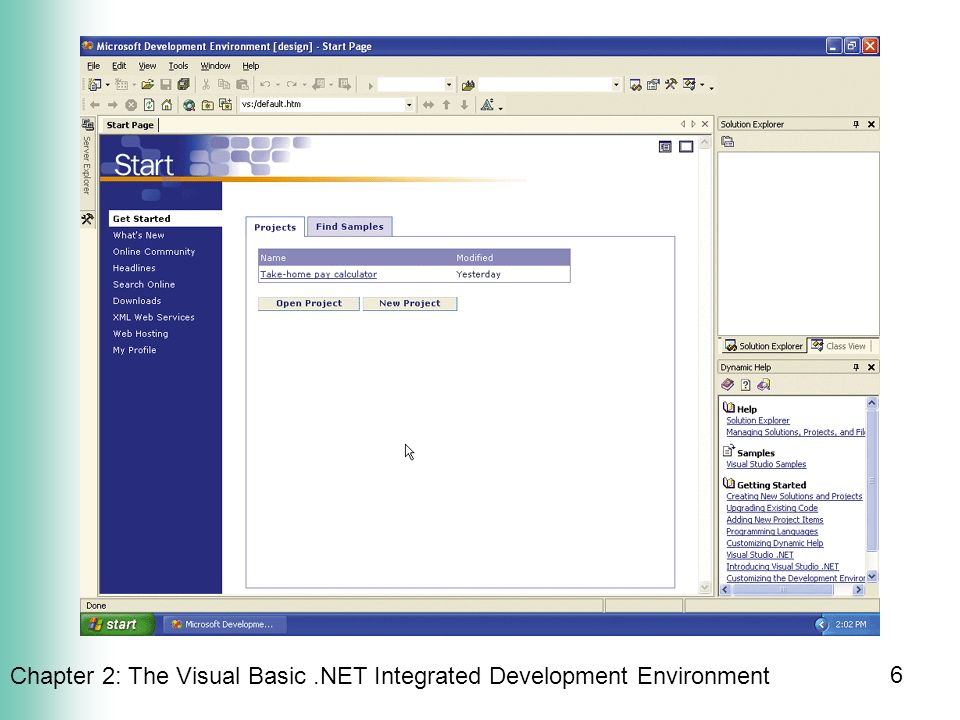Click the Font Size icon in web toolbar
Viewport: 960px width, 720px height.
click(x=487, y=105)
